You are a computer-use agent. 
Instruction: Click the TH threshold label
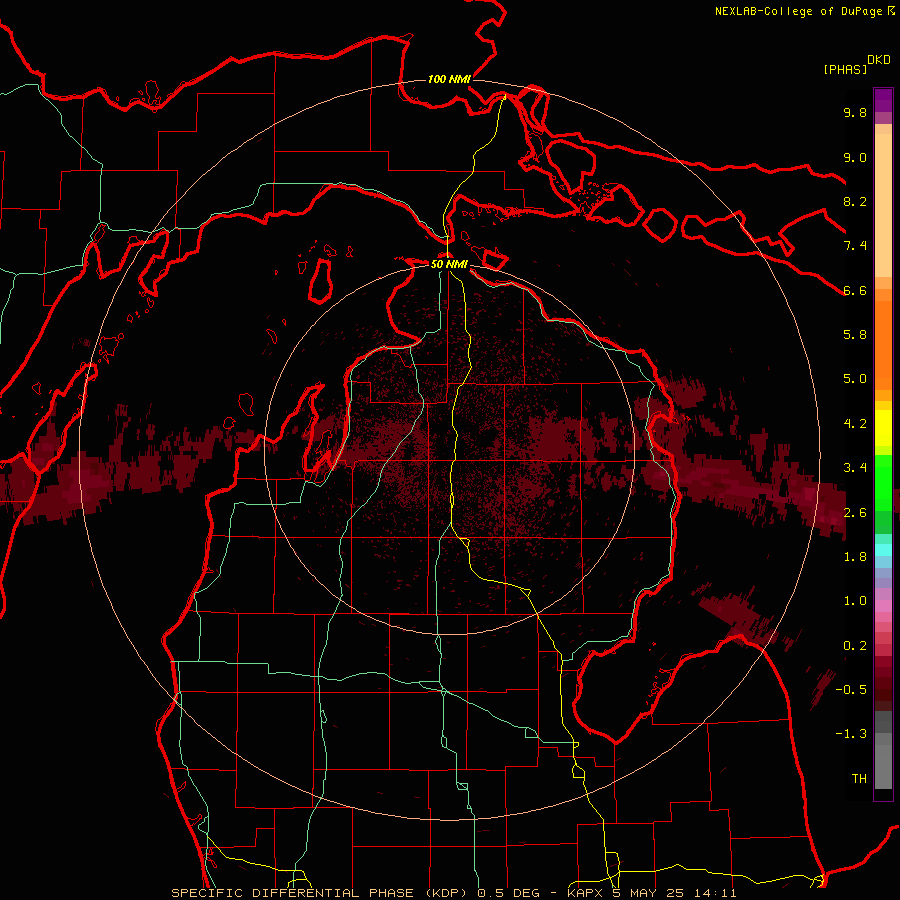point(859,778)
